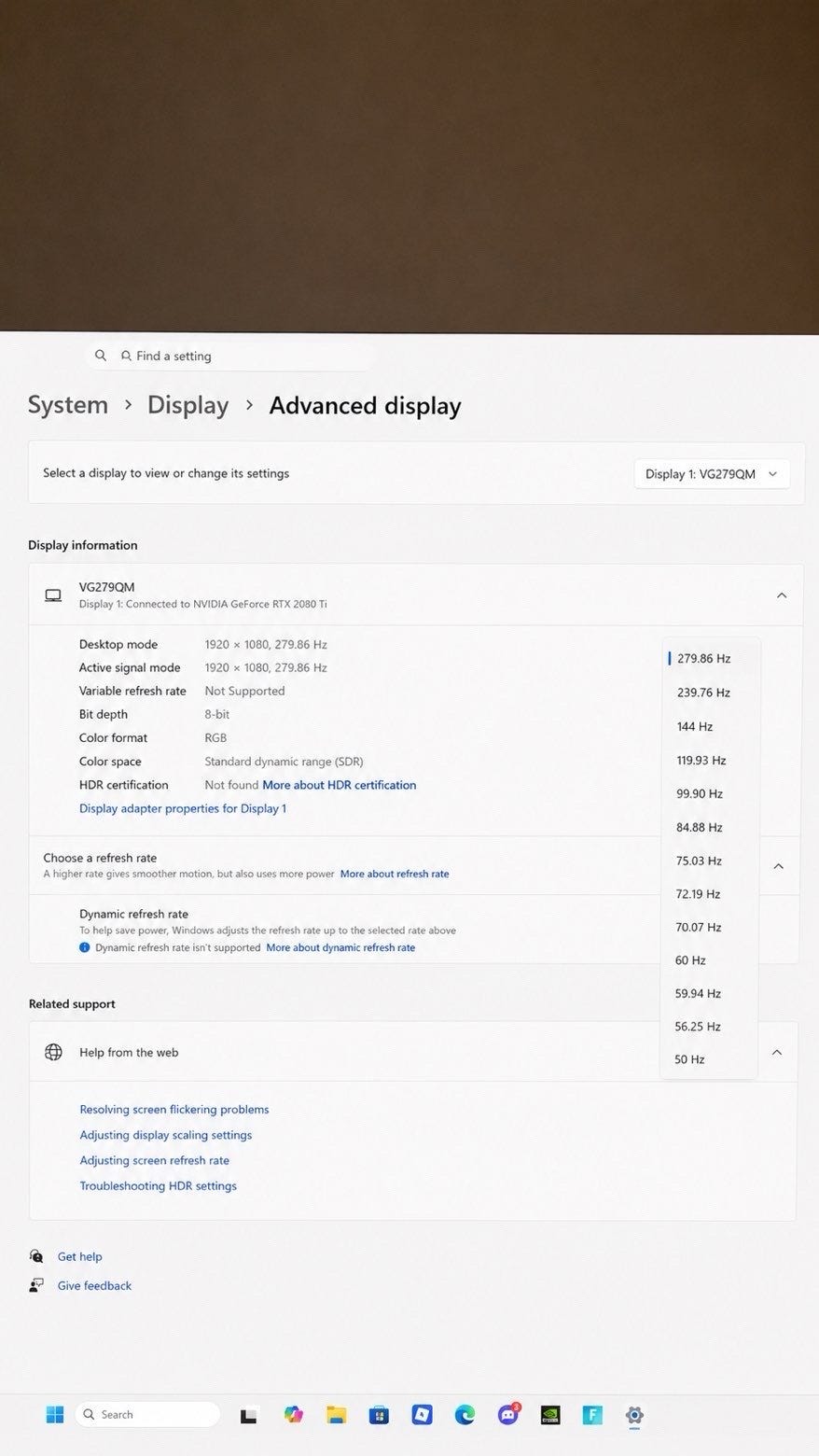819x1456 pixels.
Task: Select 239.76 Hz refresh rate
Action: click(711, 693)
